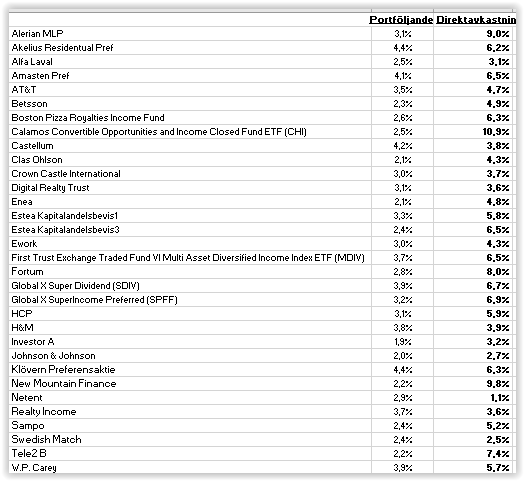
Task: Select the 10,9% yield cell
Action: [x=475, y=132]
